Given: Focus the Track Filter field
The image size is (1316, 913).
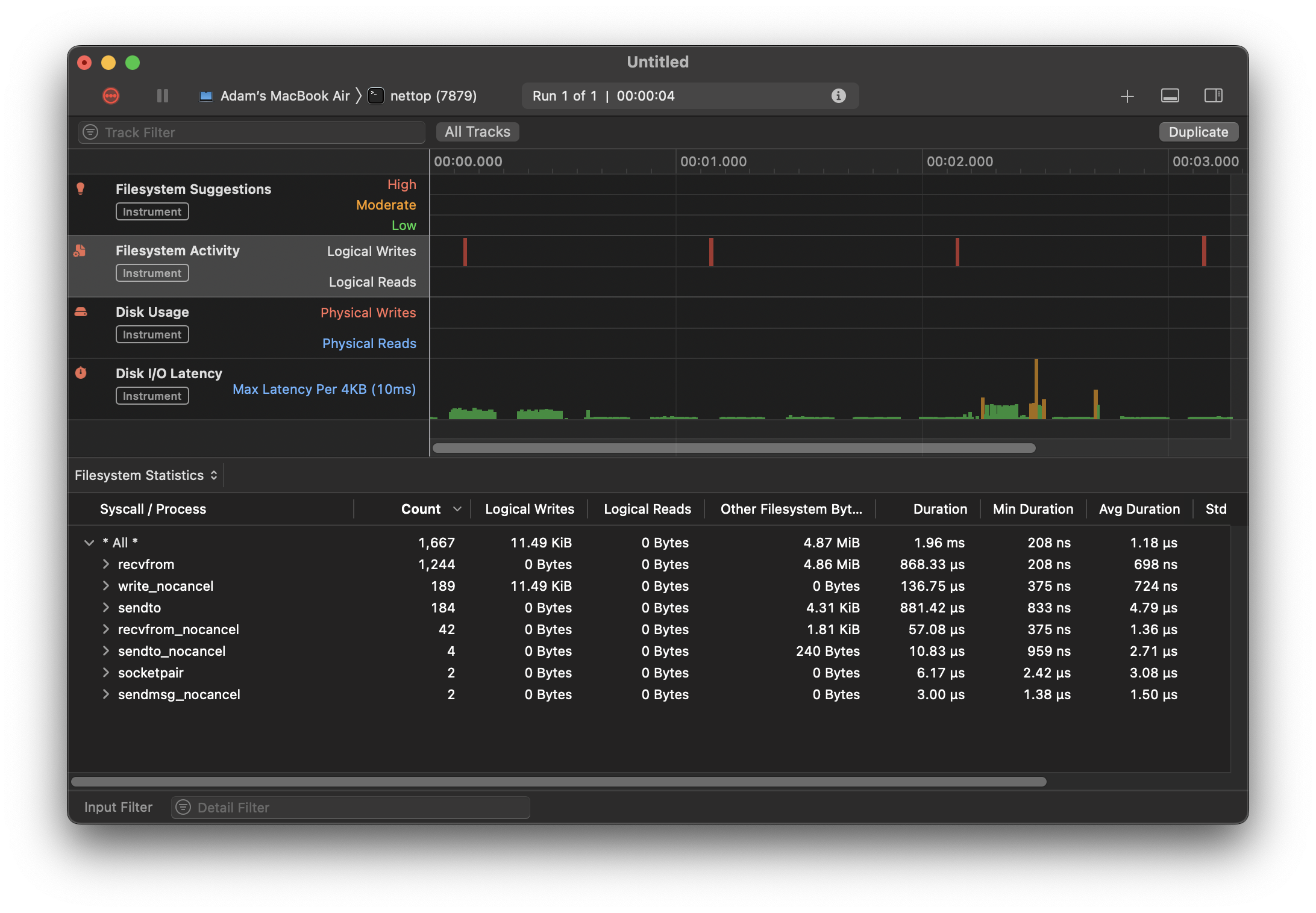Looking at the screenshot, I should [252, 132].
